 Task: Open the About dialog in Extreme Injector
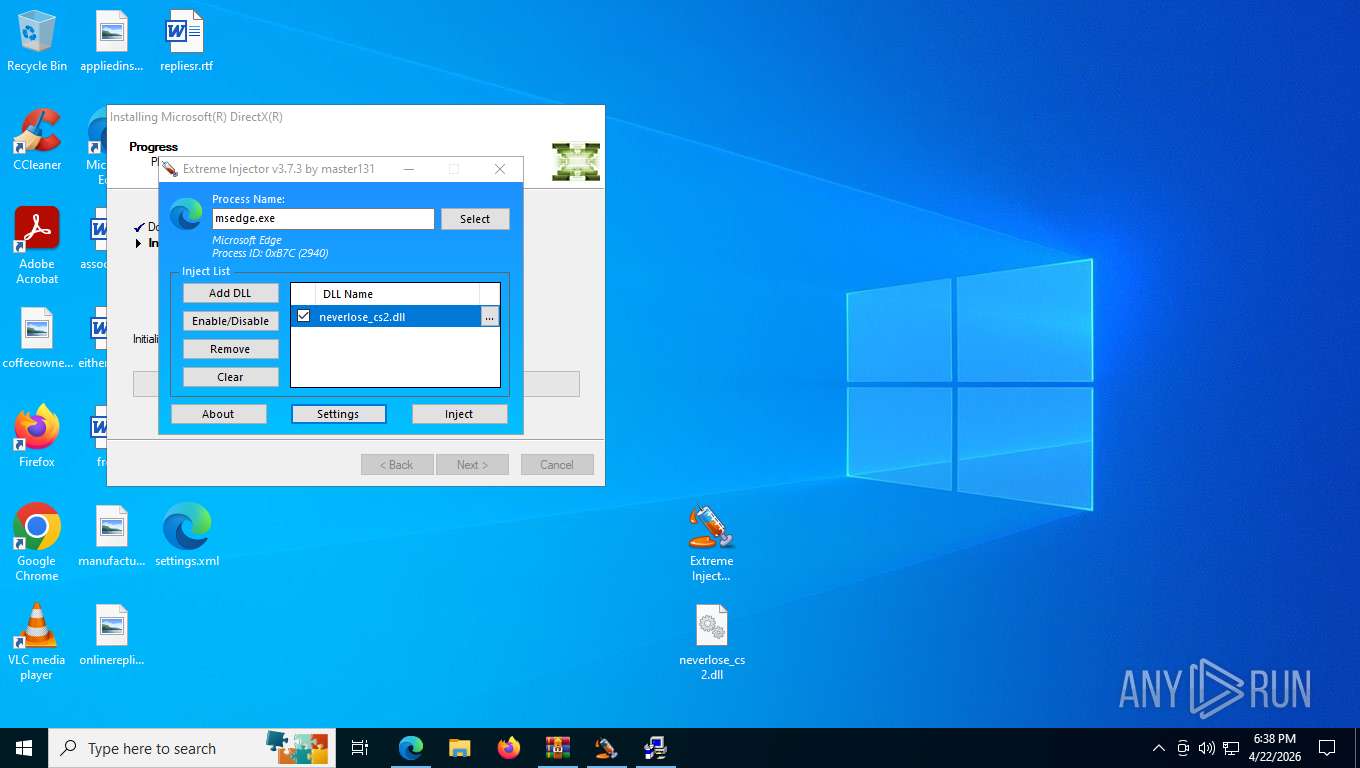tap(218, 414)
